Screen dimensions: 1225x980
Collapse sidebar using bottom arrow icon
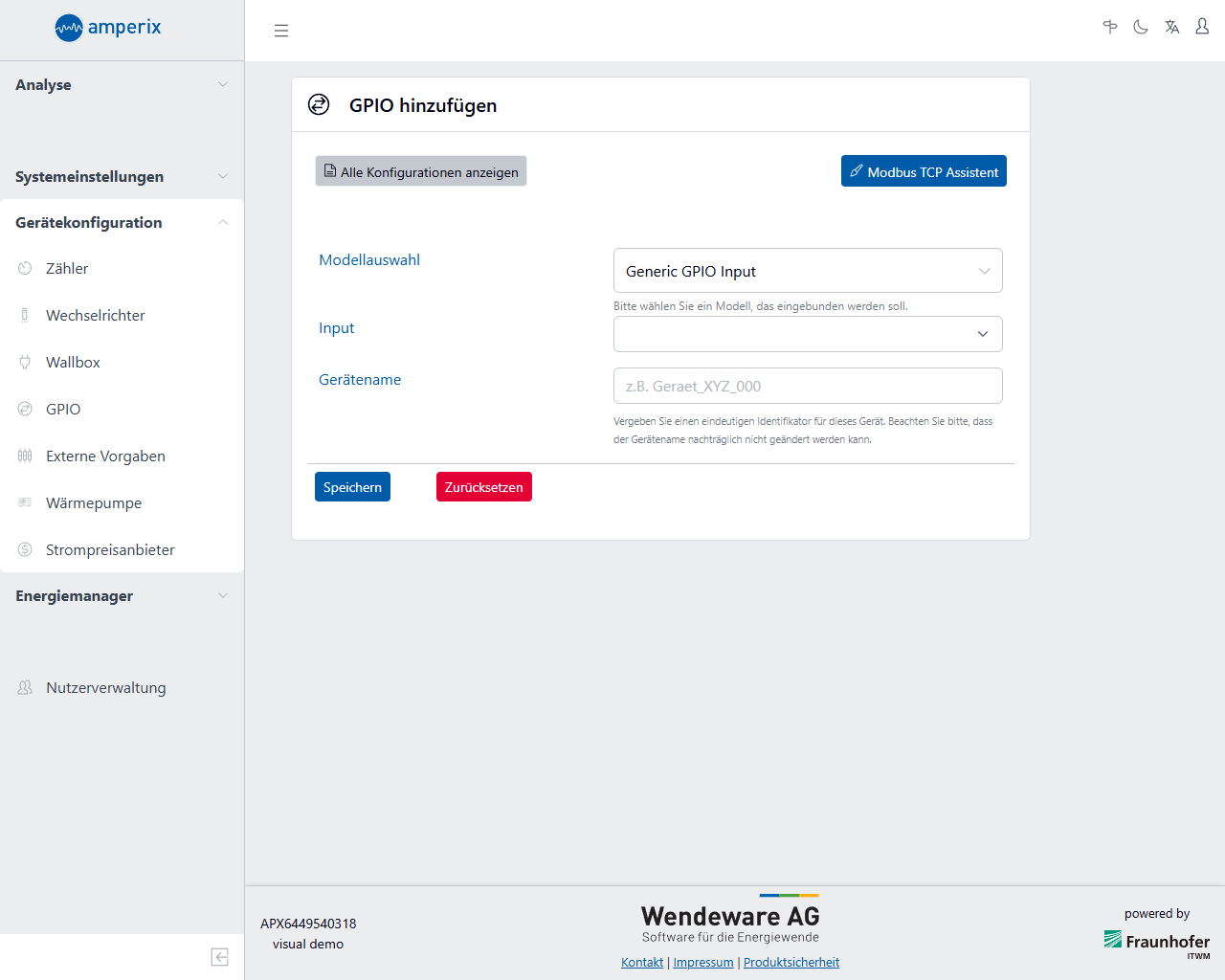[x=219, y=957]
